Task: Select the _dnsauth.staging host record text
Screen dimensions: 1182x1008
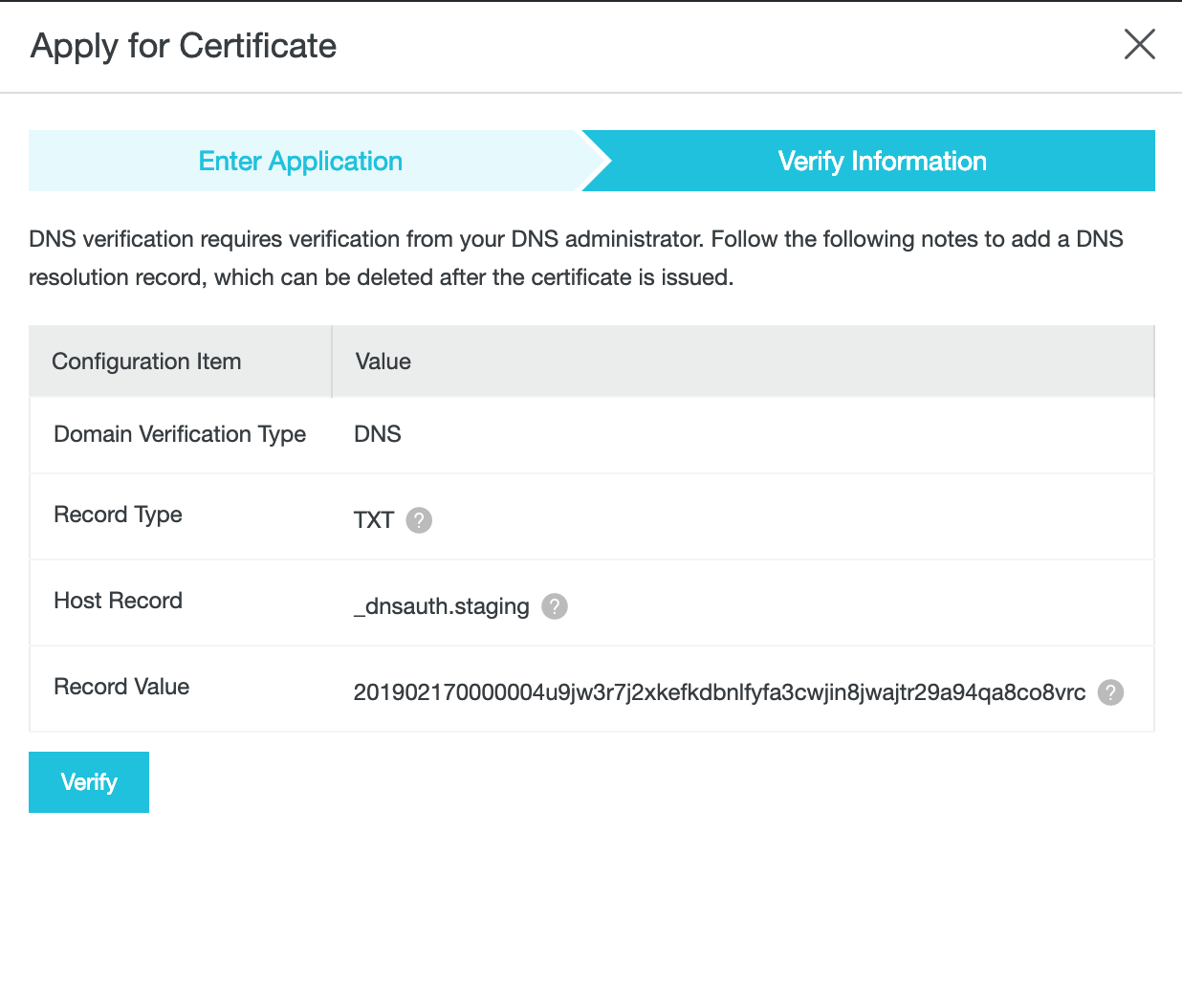Action: pyautogui.click(x=442, y=606)
